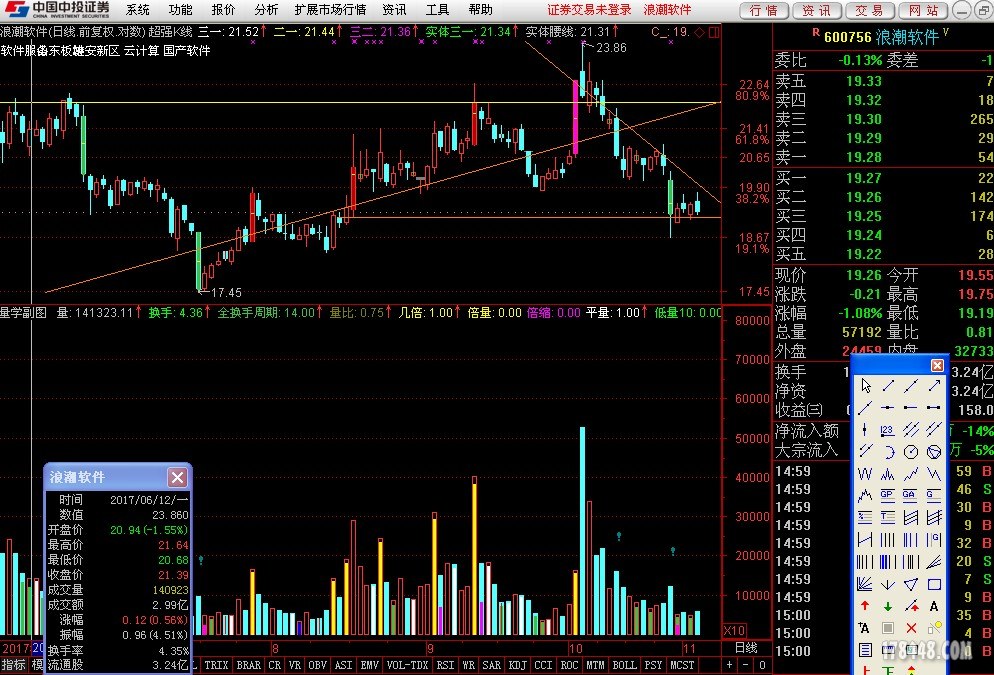Viewport: 994px width, 675px height.
Task: Open the 工具 menu
Action: 437,10
